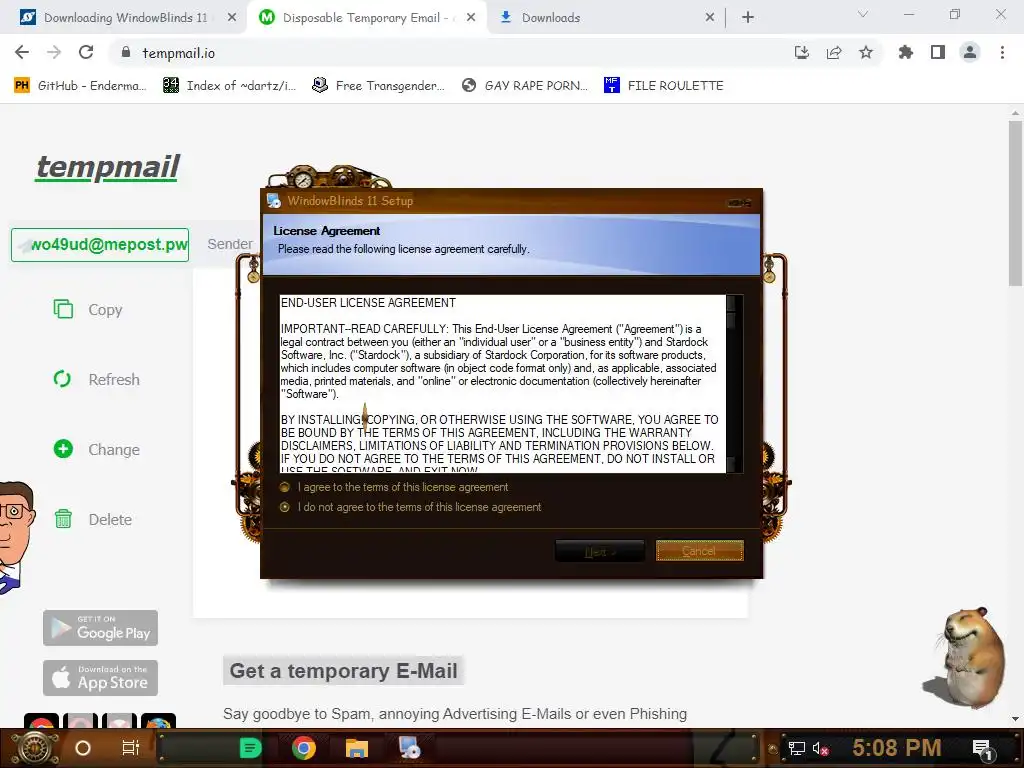The image size is (1024, 768).
Task: Open a new browser tab
Action: click(748, 18)
